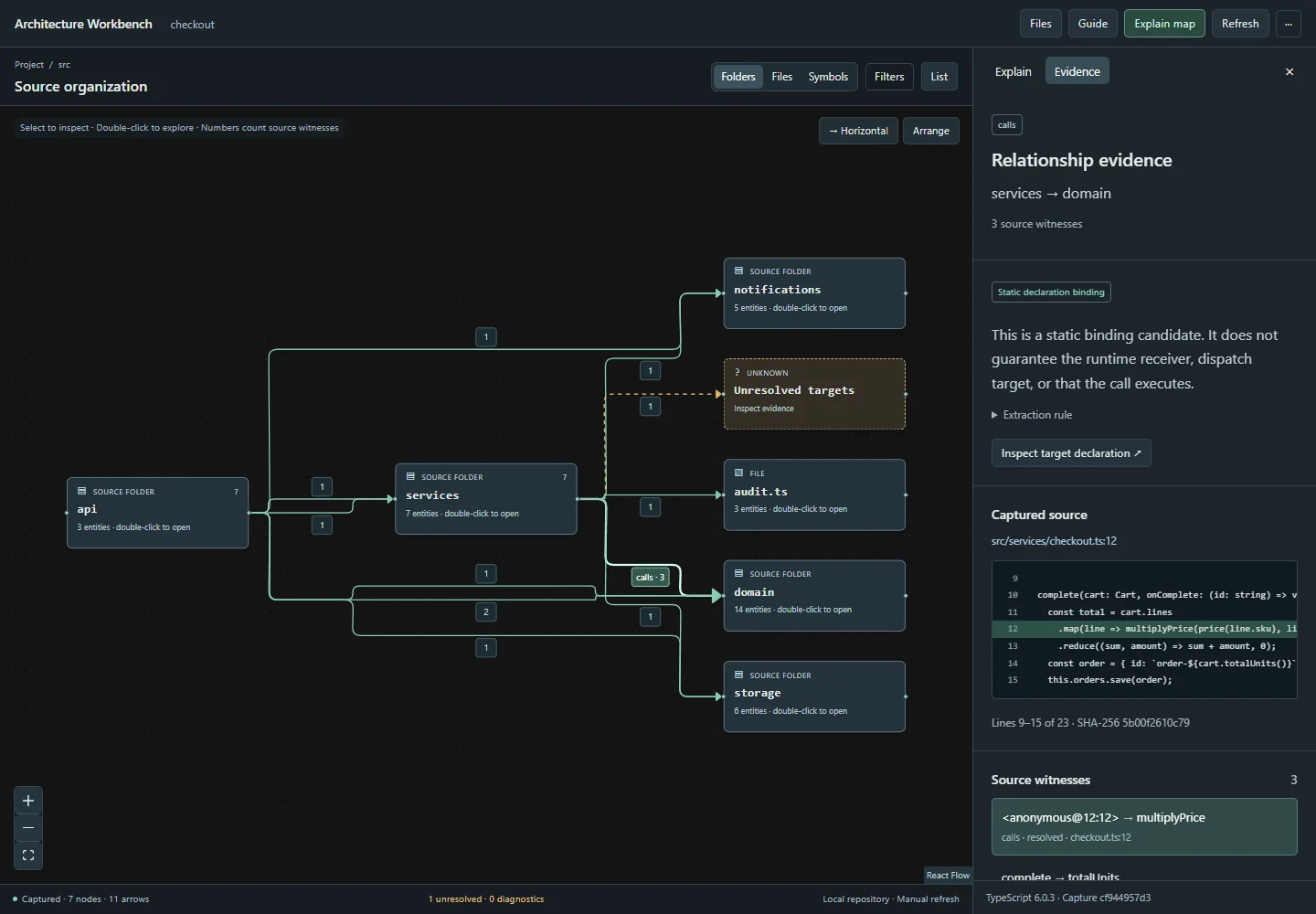Viewport: 1316px width, 914px height.
Task: Switch to List view
Action: click(939, 77)
